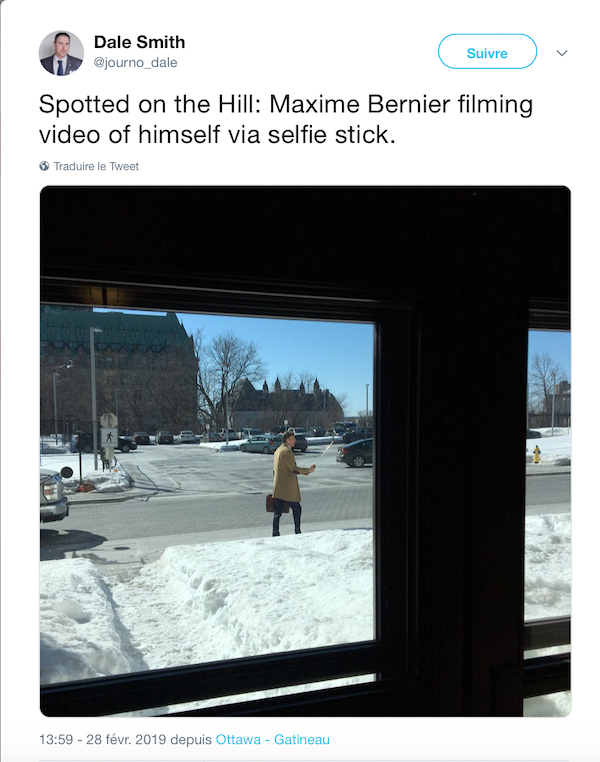Visit the @journo_dale handle link

pos(136,63)
